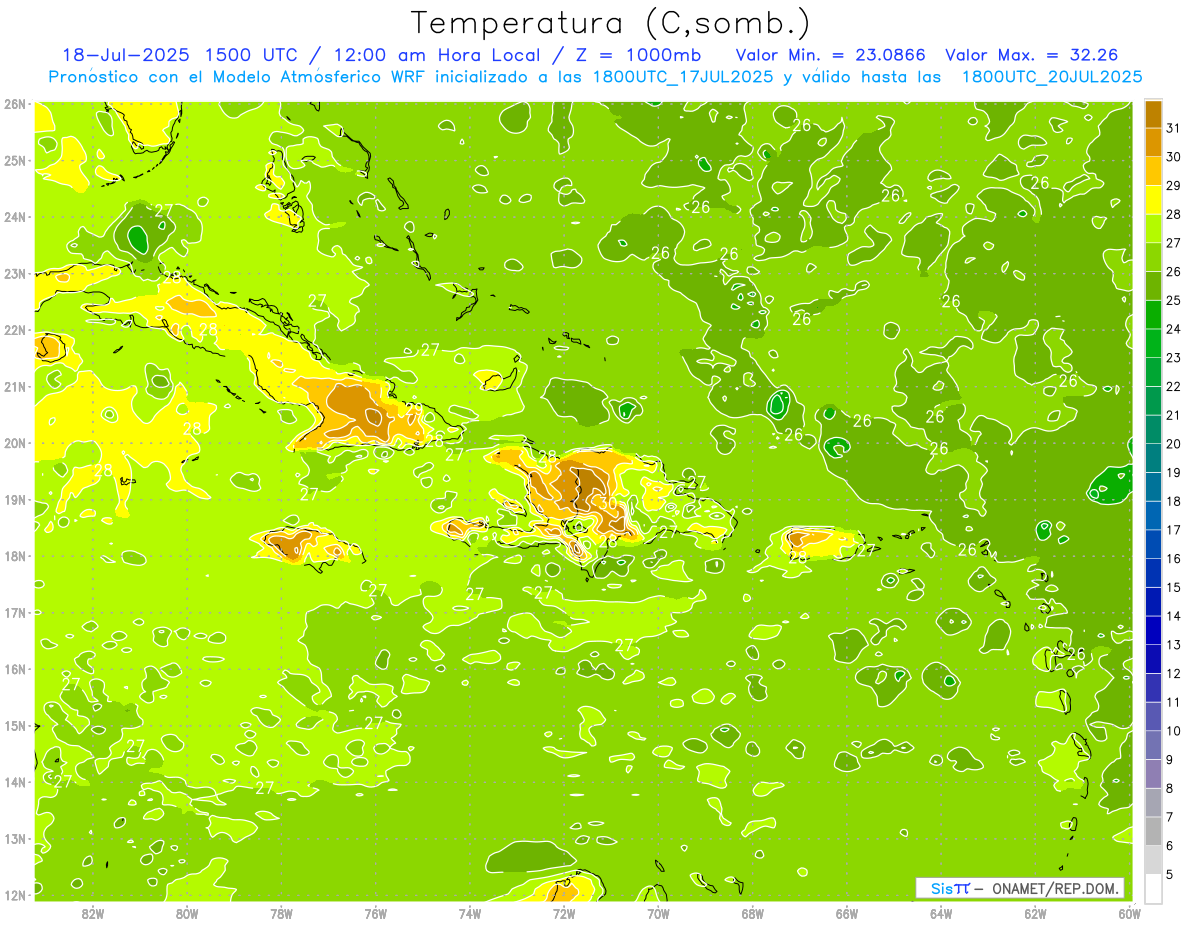Select yellow legend swatch between 28 and 29
Image resolution: width=1200 pixels, height=927 pixels.
pyautogui.click(x=1153, y=200)
